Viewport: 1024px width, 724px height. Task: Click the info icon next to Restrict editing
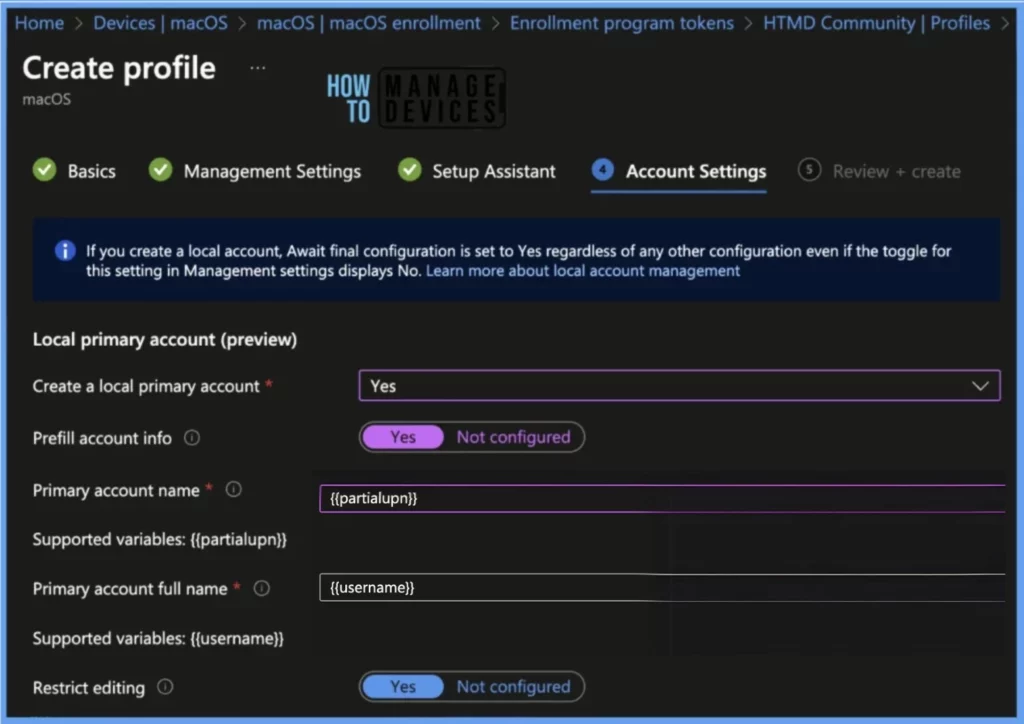(x=166, y=688)
